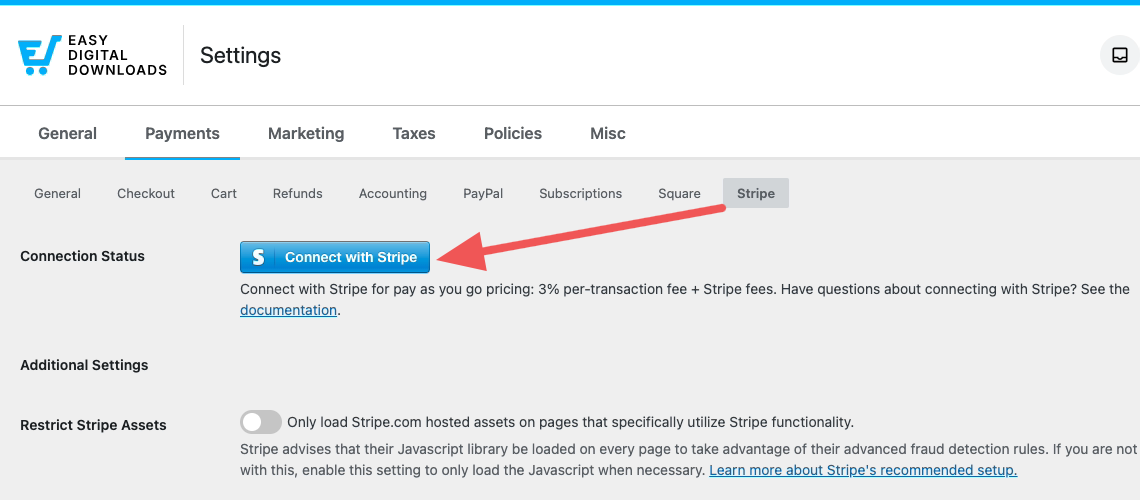Image resolution: width=1140 pixels, height=500 pixels.
Task: Switch to the Cart sub-tab
Action: pos(224,193)
